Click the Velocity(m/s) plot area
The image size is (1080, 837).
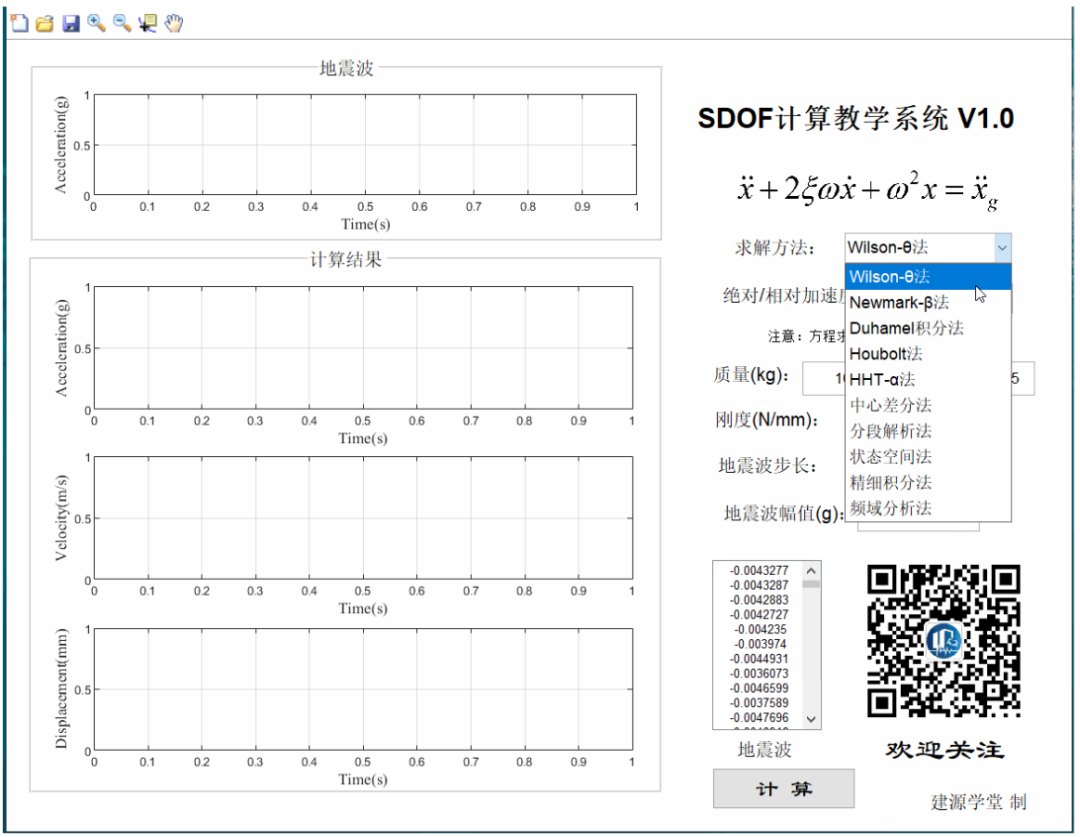363,517
